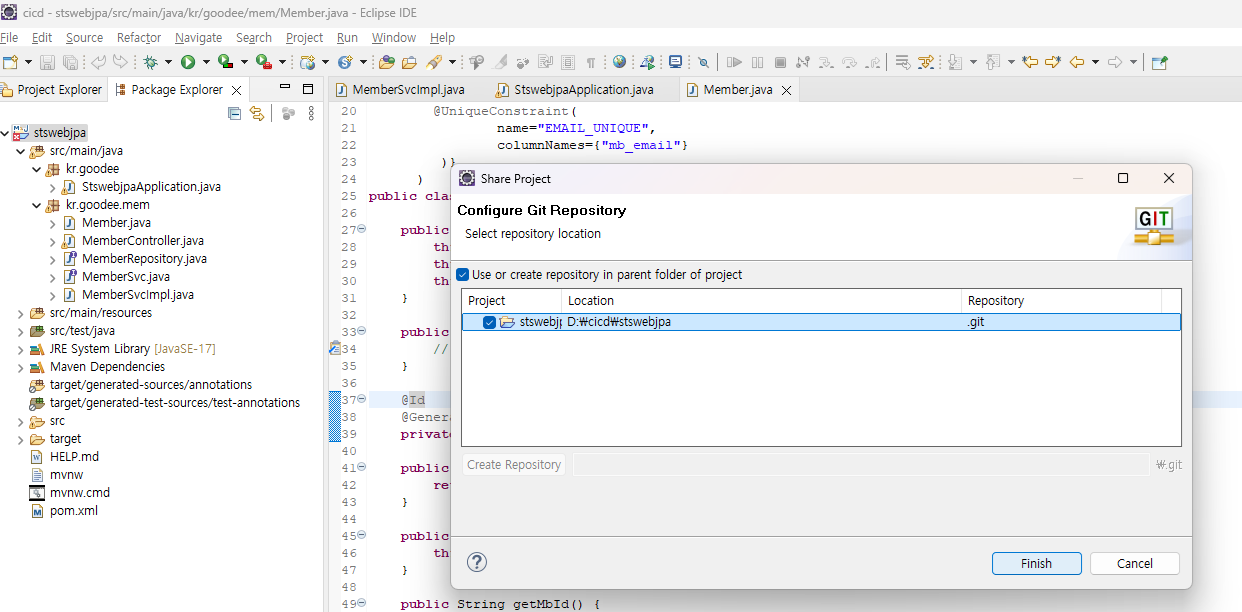
Task: Click the Open Task folder icon
Action: pyautogui.click(x=409, y=62)
